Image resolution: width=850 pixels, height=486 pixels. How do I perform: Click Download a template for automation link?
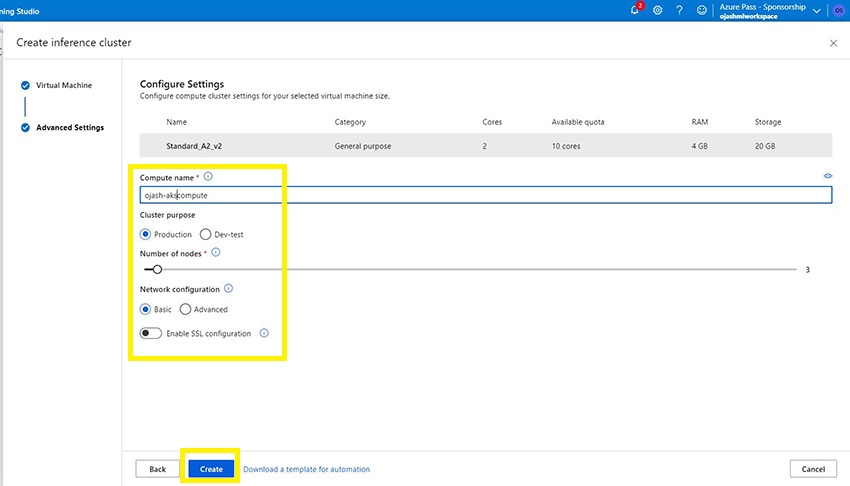point(306,469)
